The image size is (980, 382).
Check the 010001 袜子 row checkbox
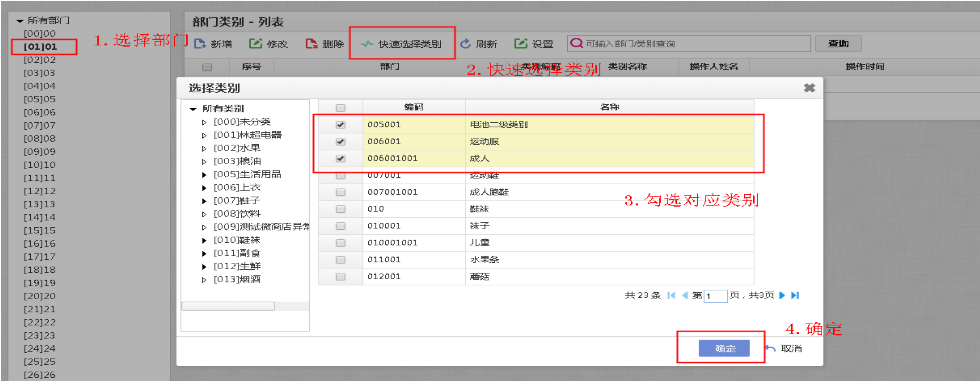coord(340,226)
